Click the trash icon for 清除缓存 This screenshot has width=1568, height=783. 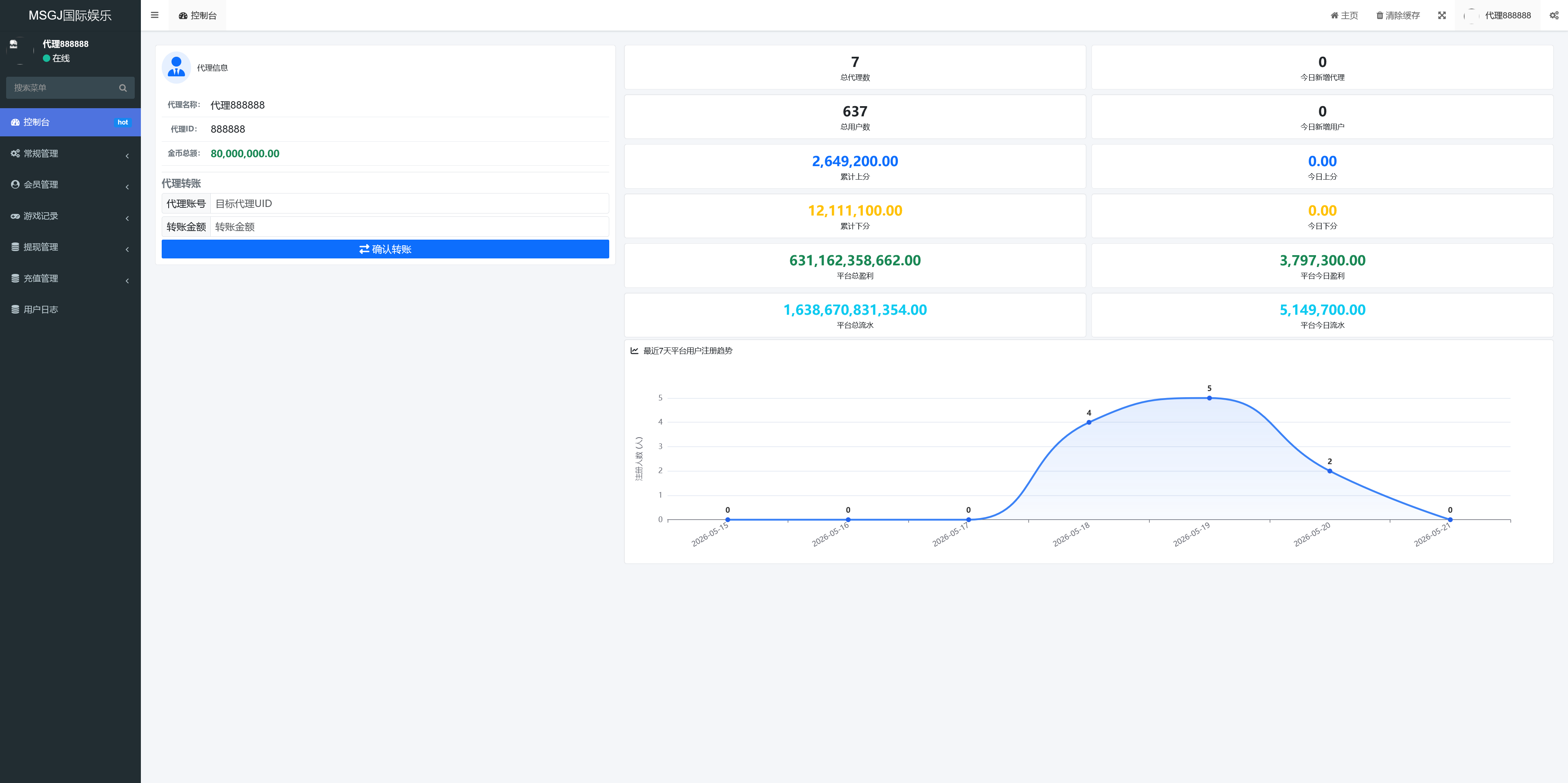tap(1379, 15)
